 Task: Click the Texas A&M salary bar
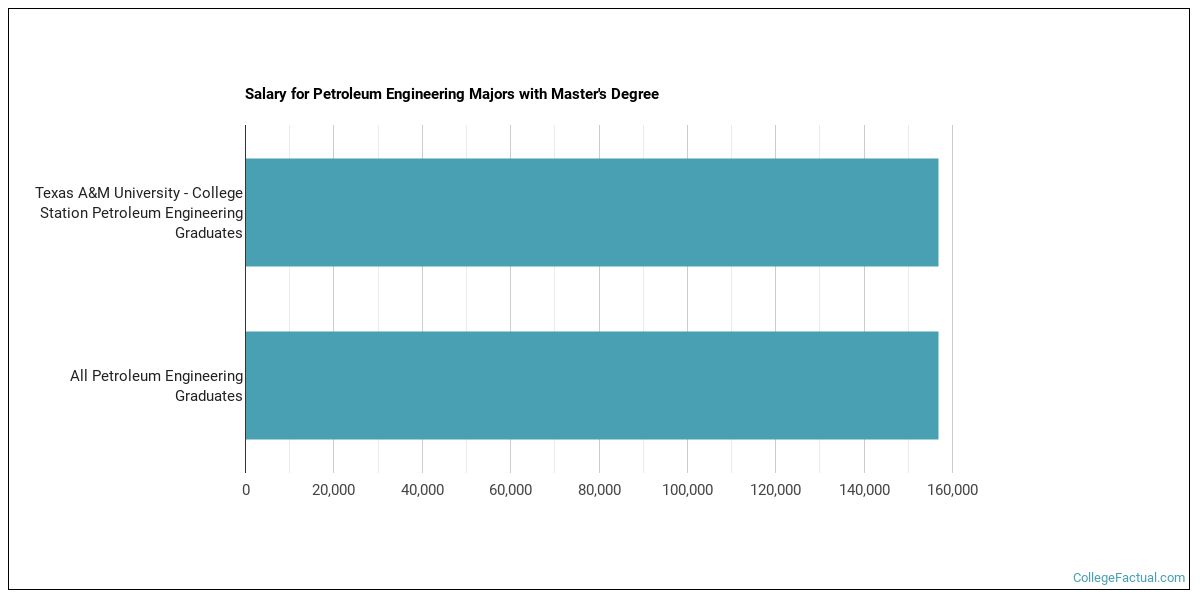590,212
